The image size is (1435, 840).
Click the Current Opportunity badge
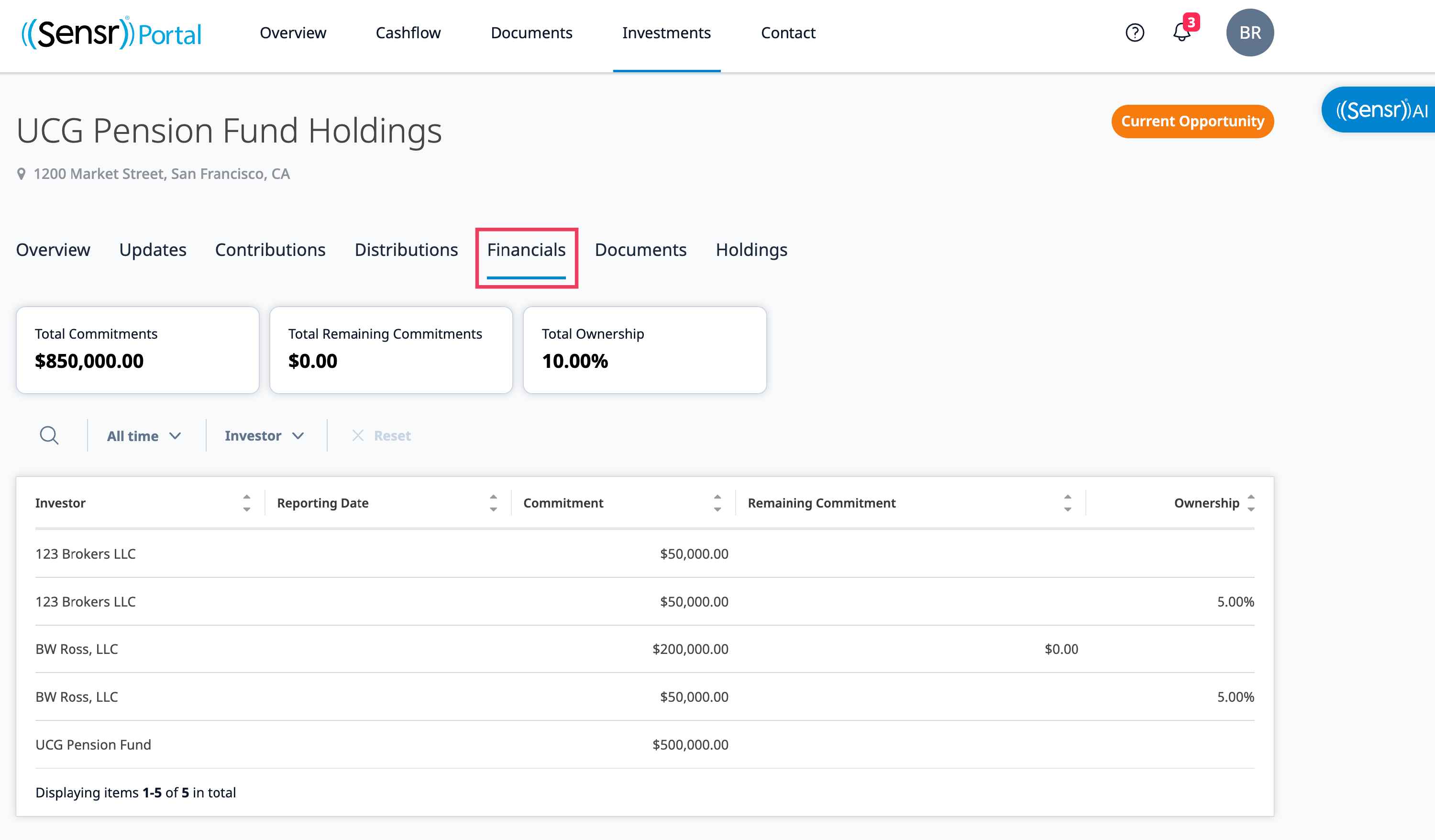[x=1192, y=122]
